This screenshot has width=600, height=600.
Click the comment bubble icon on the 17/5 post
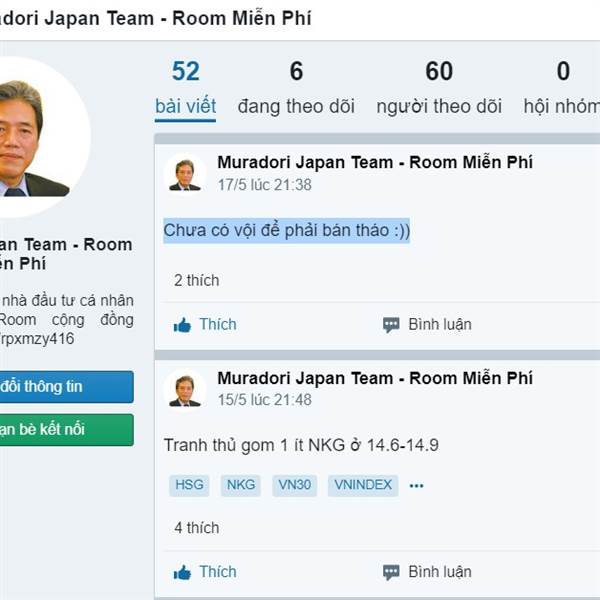391,325
